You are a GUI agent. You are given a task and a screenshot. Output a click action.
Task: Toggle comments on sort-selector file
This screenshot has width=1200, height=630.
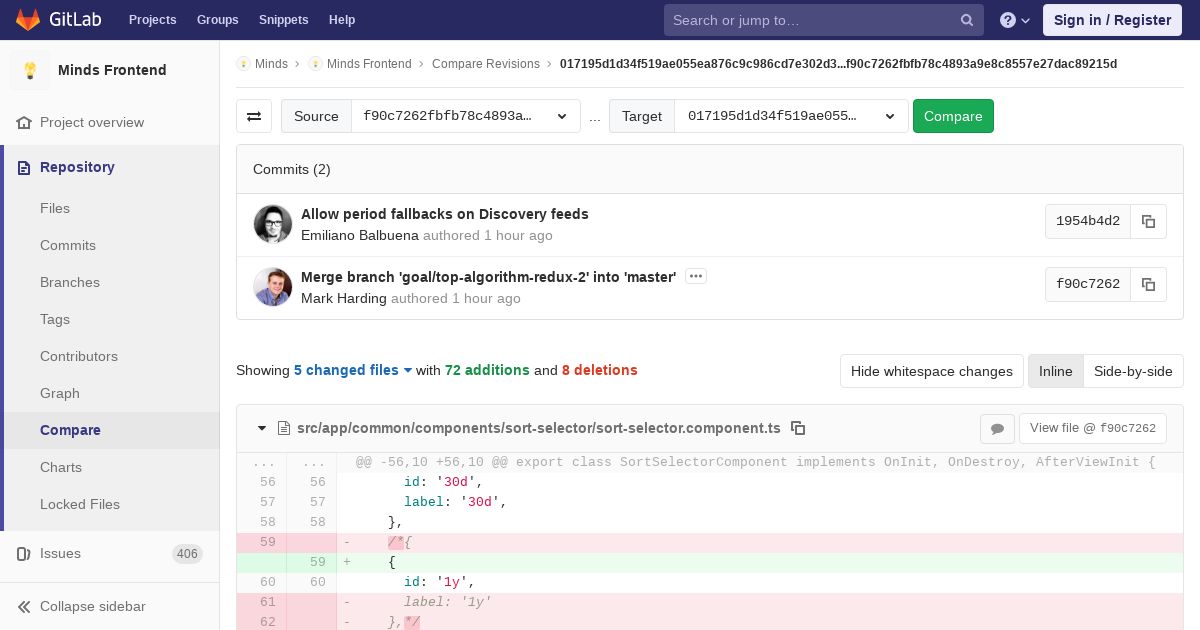(x=997, y=428)
